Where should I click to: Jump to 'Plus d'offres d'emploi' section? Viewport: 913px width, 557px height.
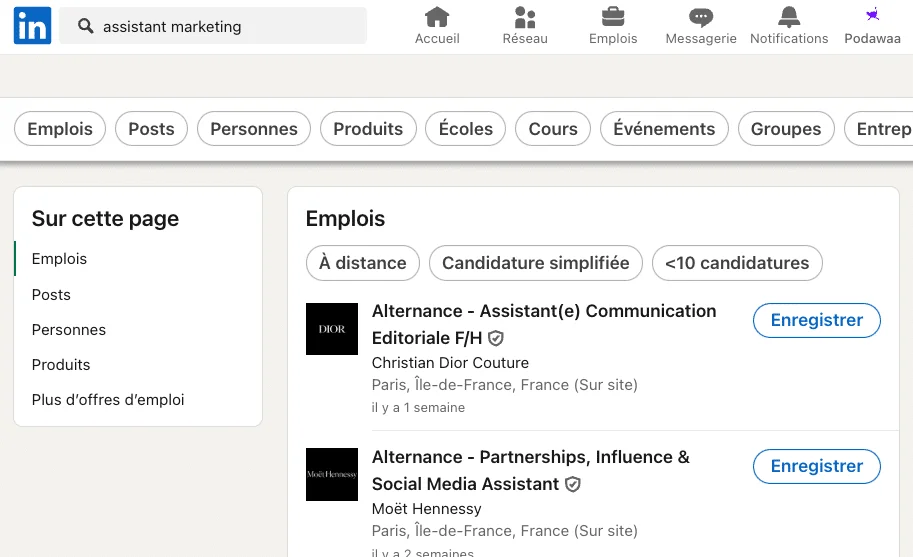coord(108,399)
